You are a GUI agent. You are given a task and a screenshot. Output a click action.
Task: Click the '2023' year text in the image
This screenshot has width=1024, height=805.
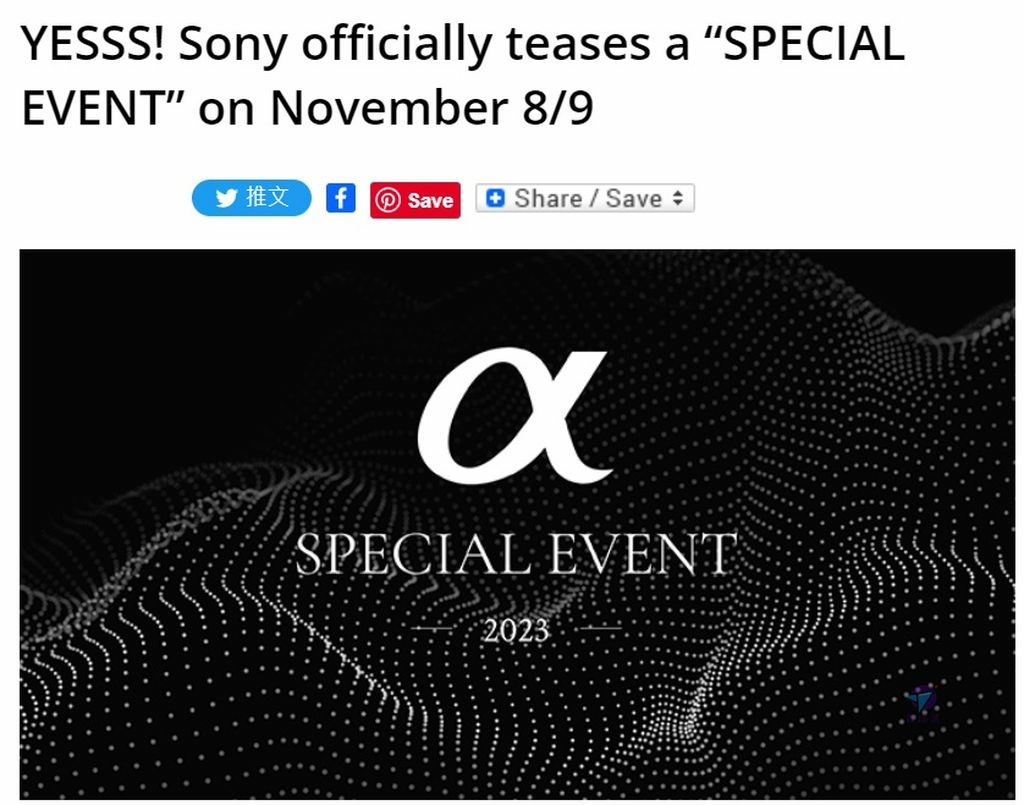[516, 631]
